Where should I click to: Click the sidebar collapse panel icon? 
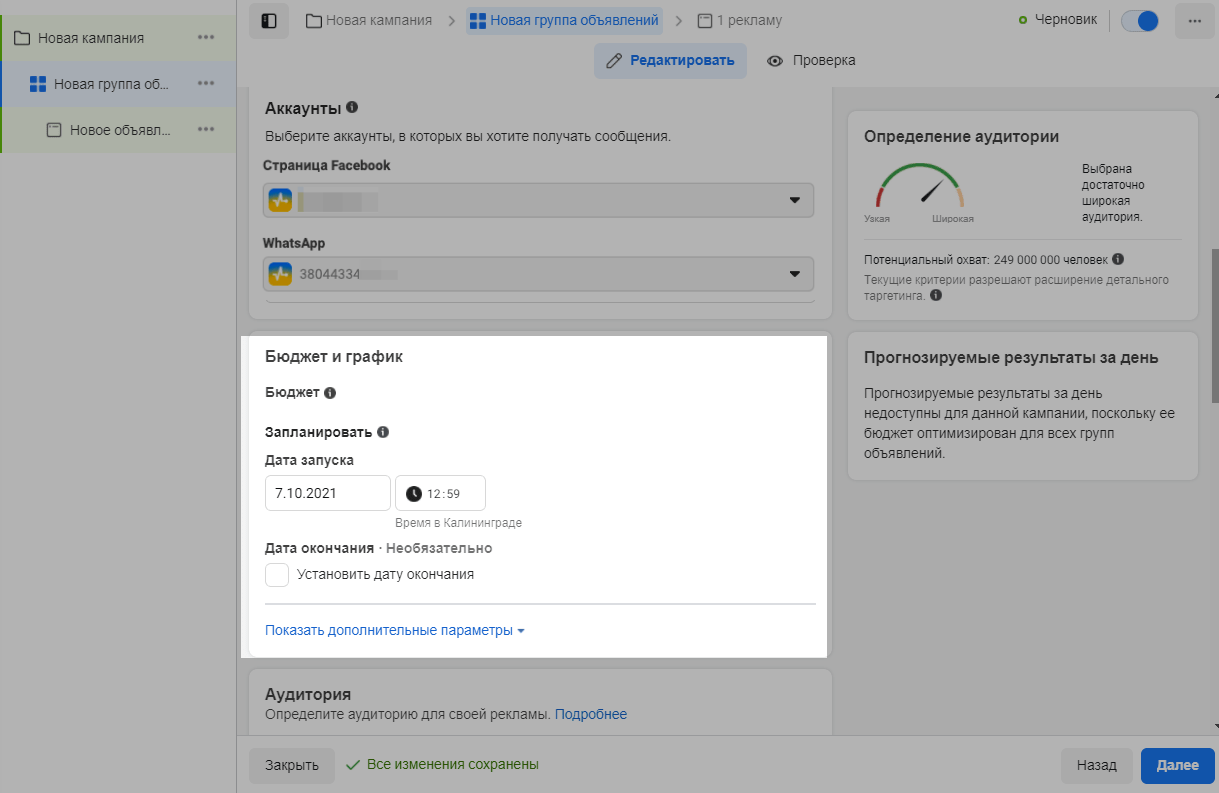point(268,21)
